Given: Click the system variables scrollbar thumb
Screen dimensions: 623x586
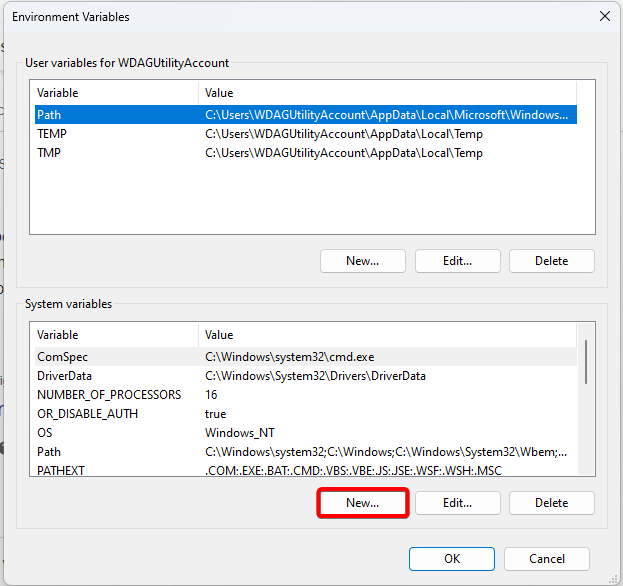Looking at the screenshot, I should click(586, 362).
